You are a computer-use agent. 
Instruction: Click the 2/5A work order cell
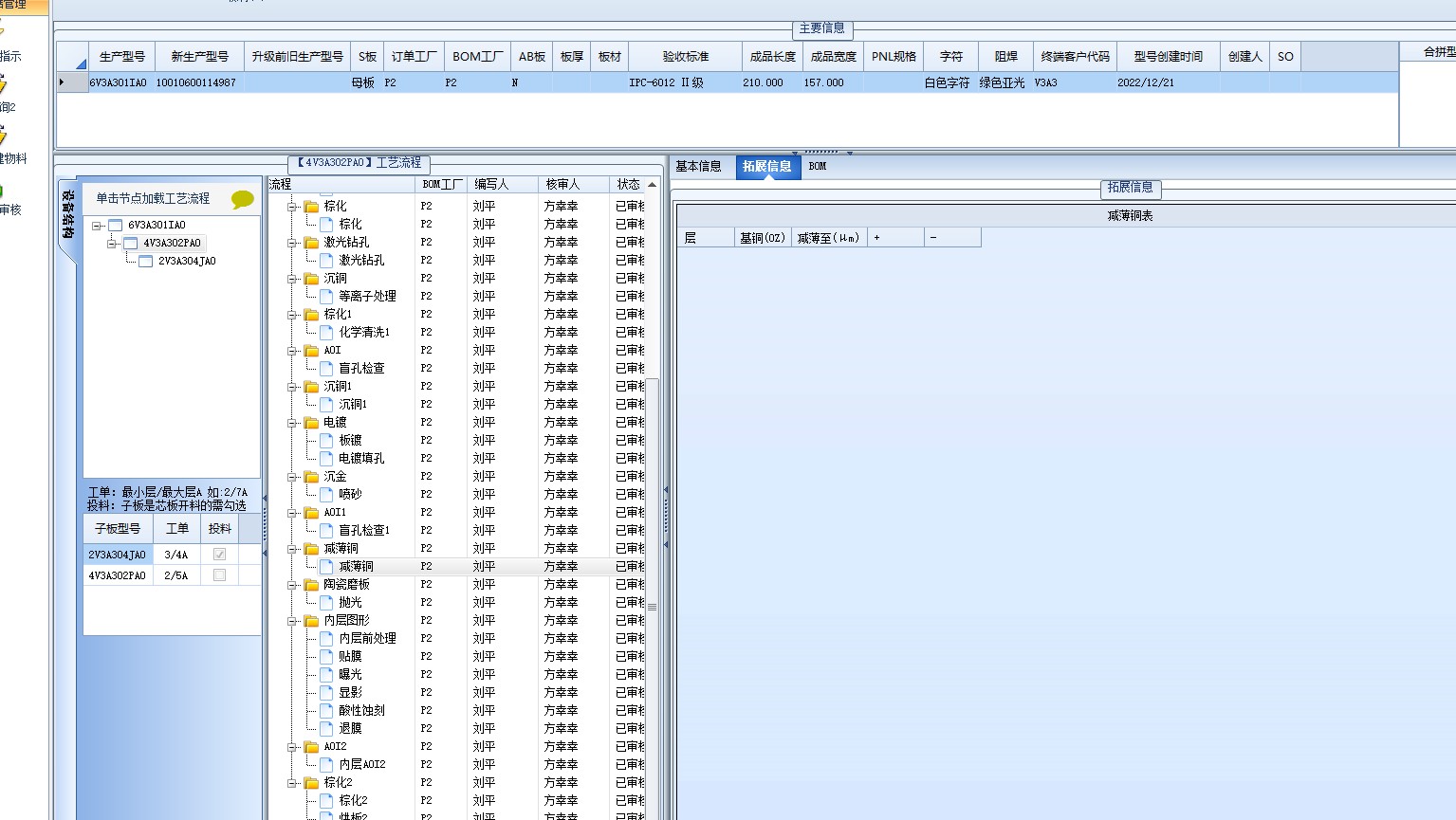click(176, 575)
